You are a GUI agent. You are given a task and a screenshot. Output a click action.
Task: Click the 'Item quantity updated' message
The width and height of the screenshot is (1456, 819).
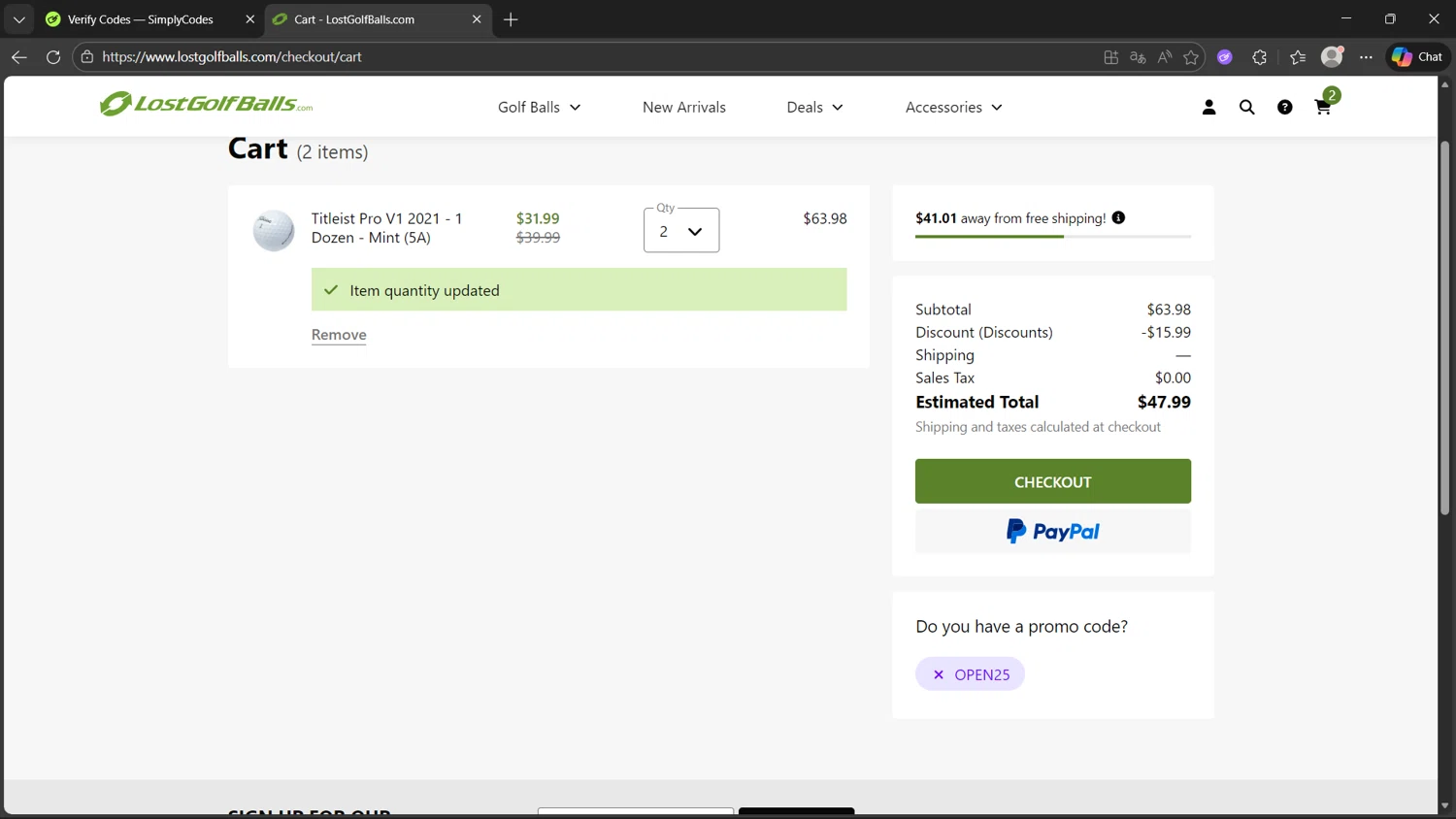pyautogui.click(x=579, y=289)
